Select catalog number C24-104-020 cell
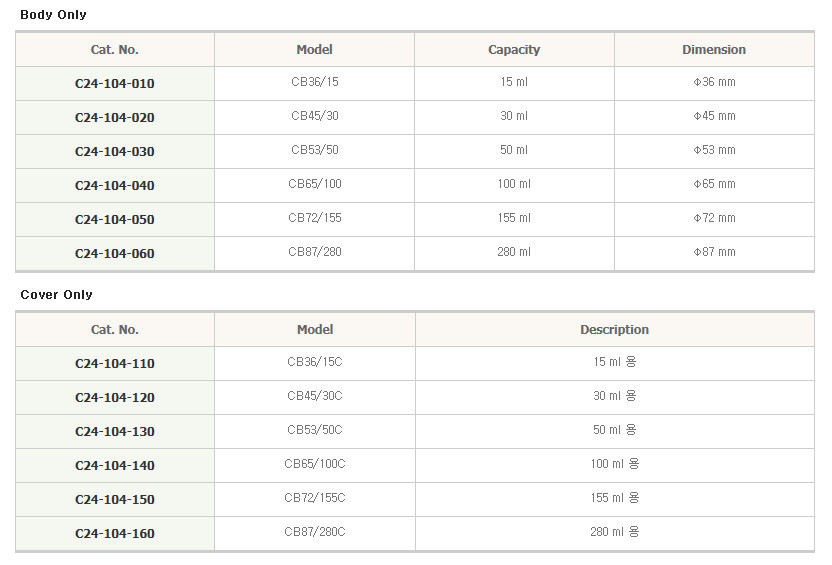 (x=115, y=117)
